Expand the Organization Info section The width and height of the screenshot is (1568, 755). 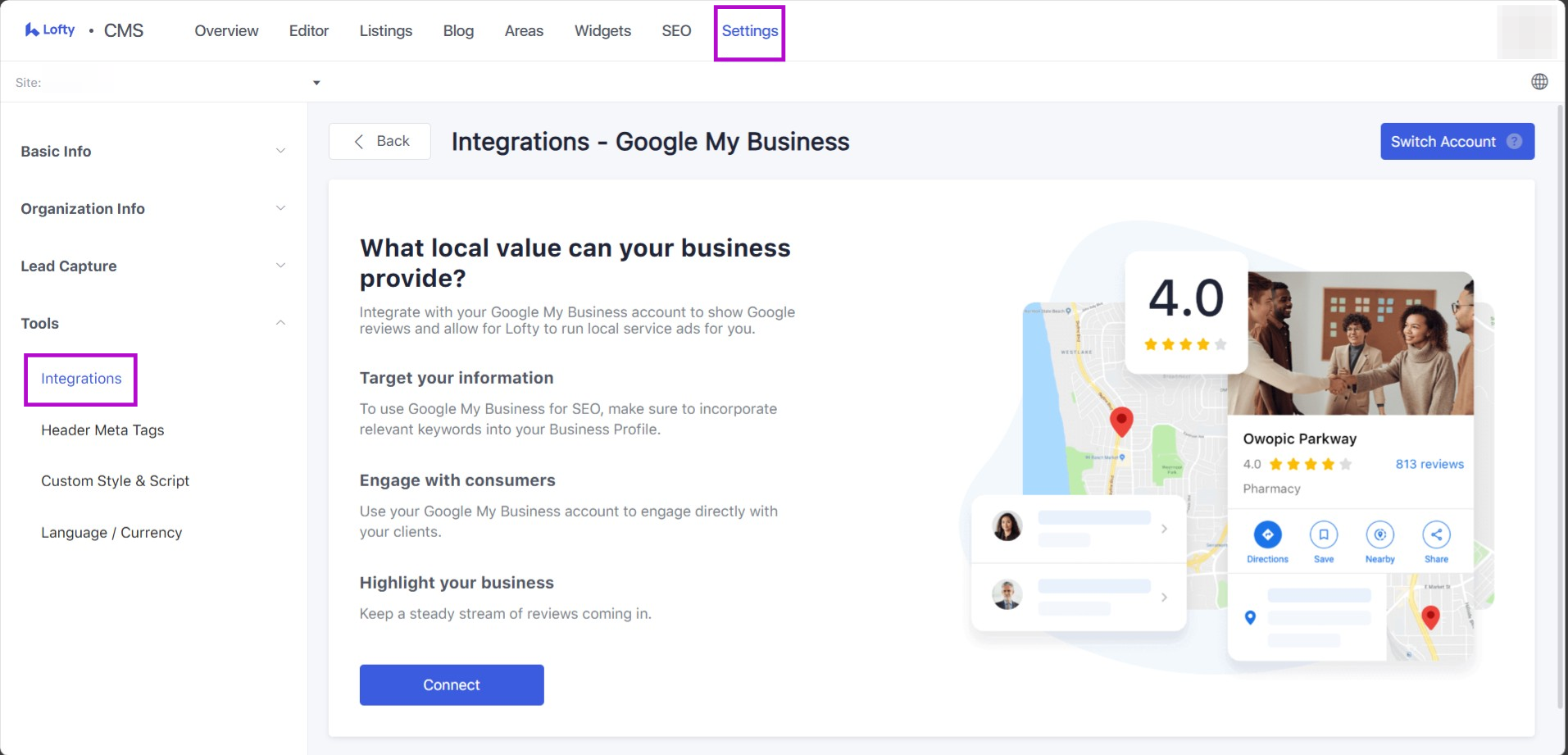pyautogui.click(x=153, y=209)
